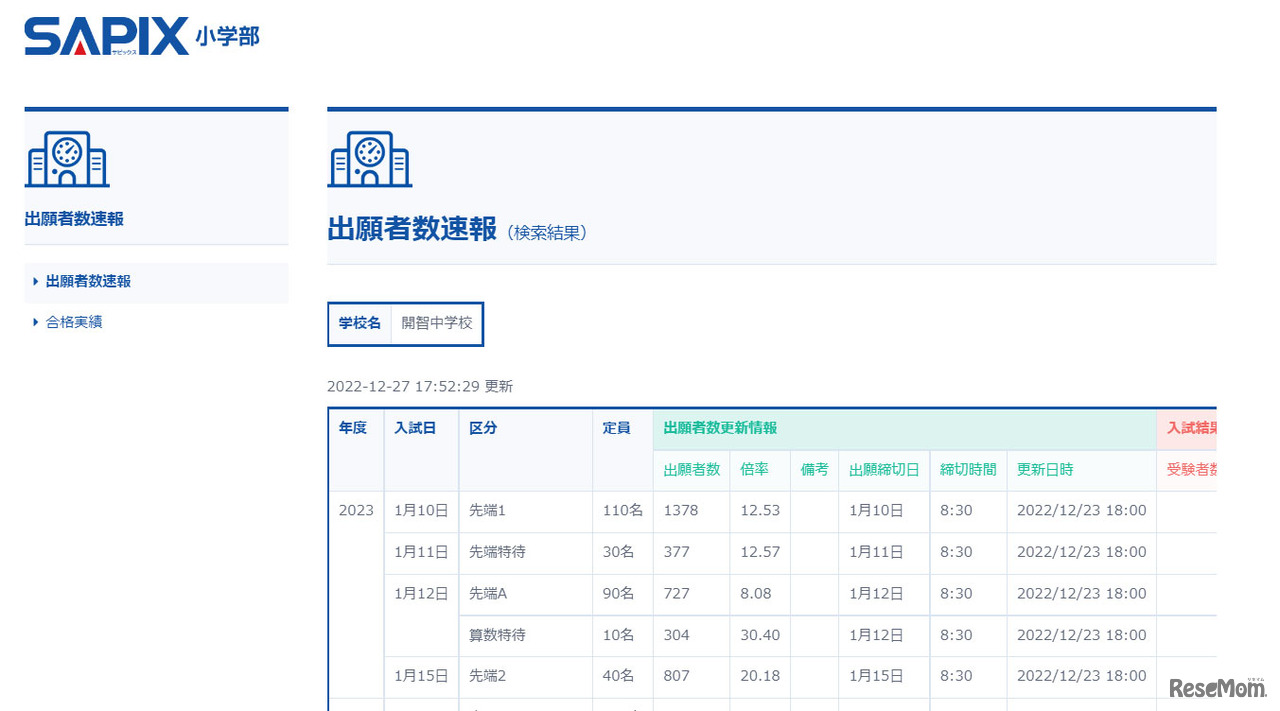Open the 出願者数速報 sidebar panel title link
The height and width of the screenshot is (711, 1280).
(x=73, y=218)
